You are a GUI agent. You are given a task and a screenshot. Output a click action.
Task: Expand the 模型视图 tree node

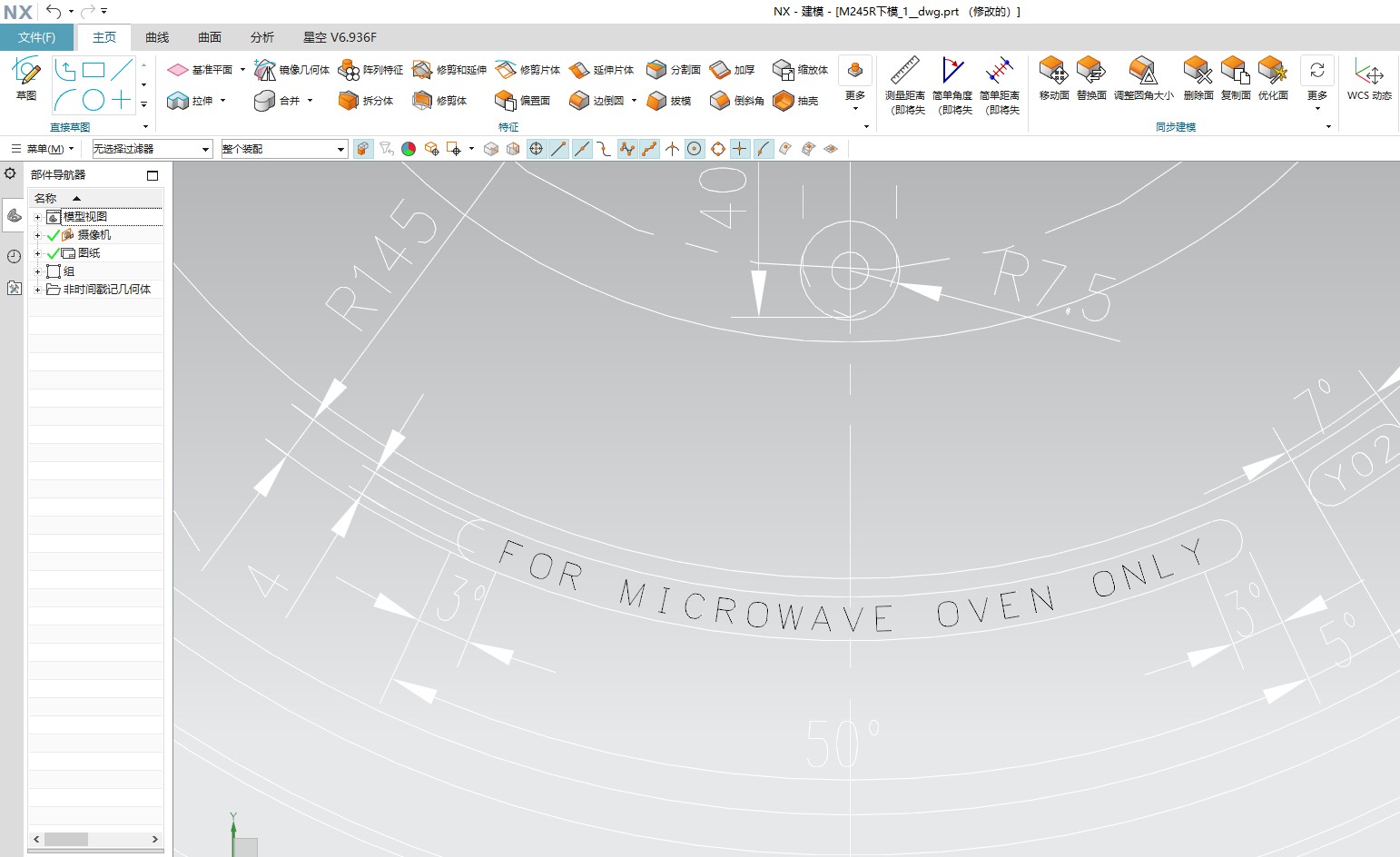coord(37,217)
